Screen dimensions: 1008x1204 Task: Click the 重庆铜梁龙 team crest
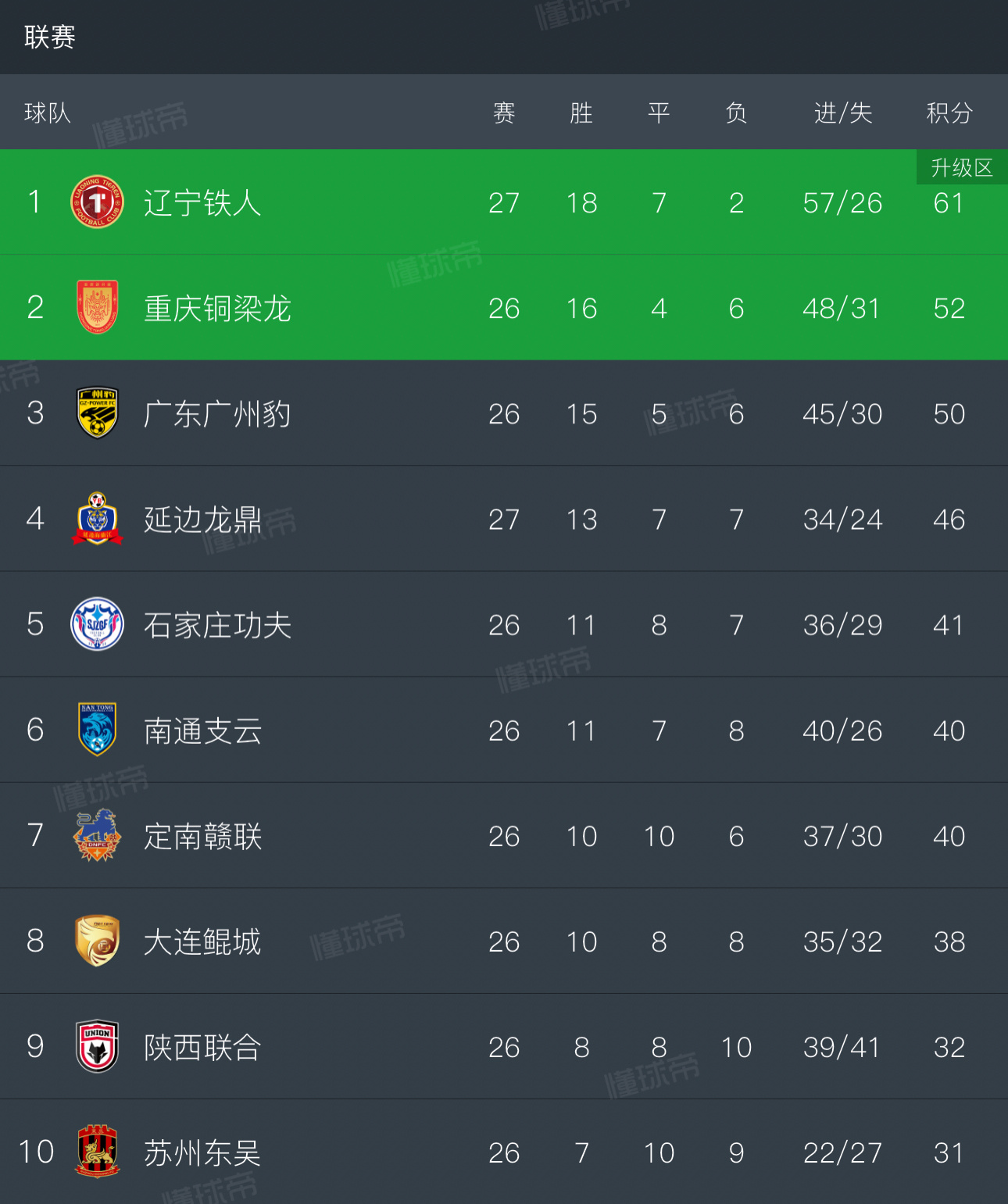(x=97, y=307)
